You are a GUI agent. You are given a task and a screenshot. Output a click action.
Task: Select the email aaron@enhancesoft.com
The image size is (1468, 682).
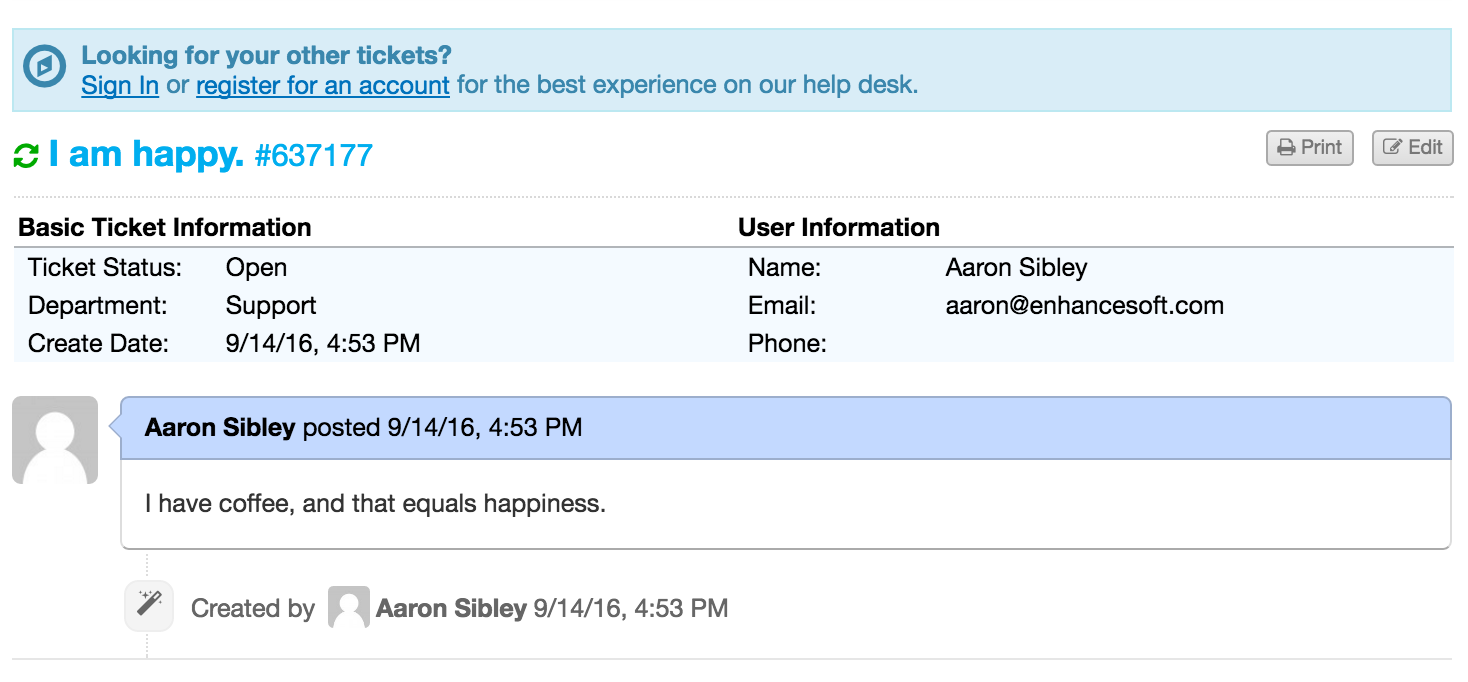coord(1084,306)
